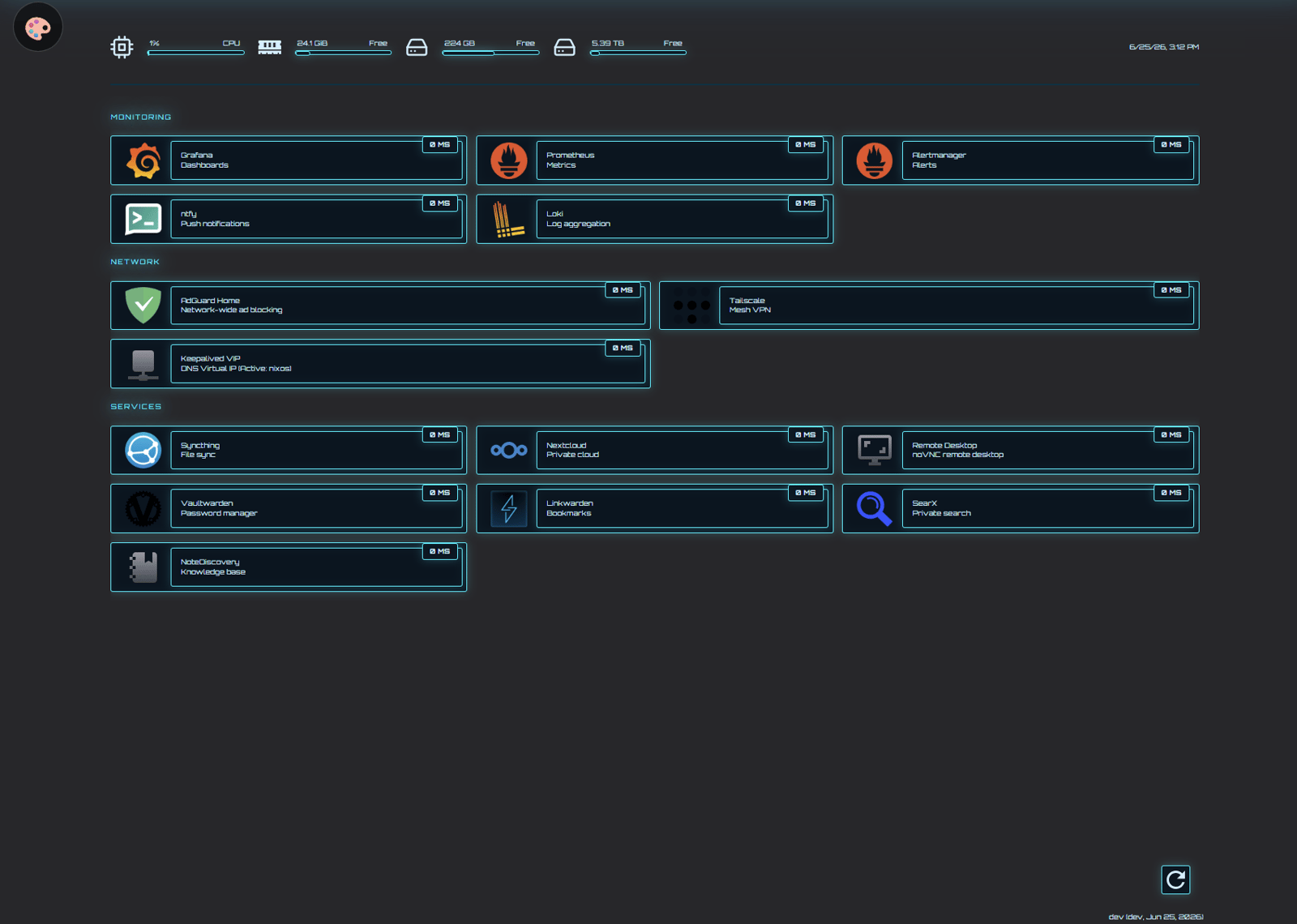This screenshot has height=924, width=1297.
Task: Click the '224 GB' free disk value
Action: tap(460, 43)
